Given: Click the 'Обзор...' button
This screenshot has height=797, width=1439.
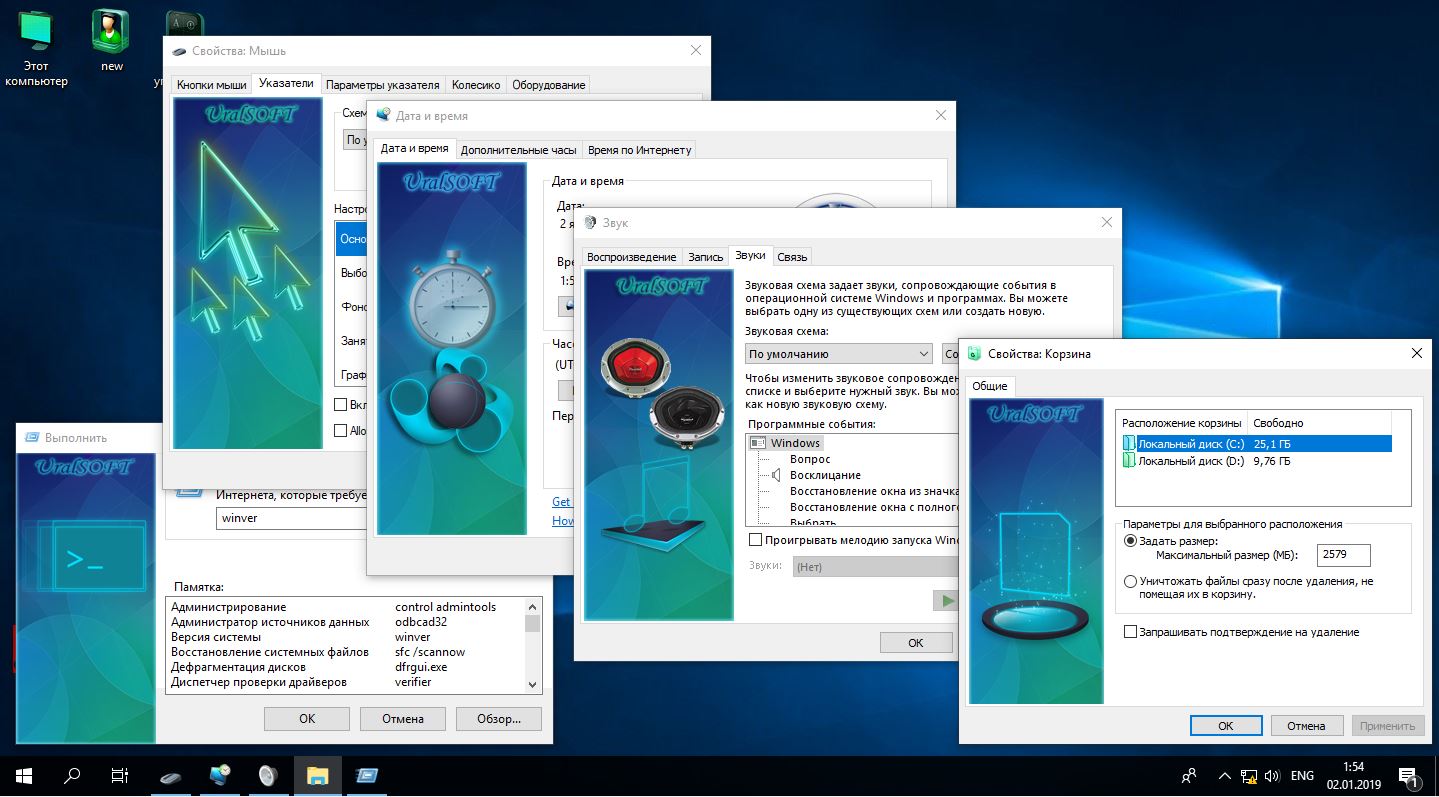Looking at the screenshot, I should coord(498,718).
